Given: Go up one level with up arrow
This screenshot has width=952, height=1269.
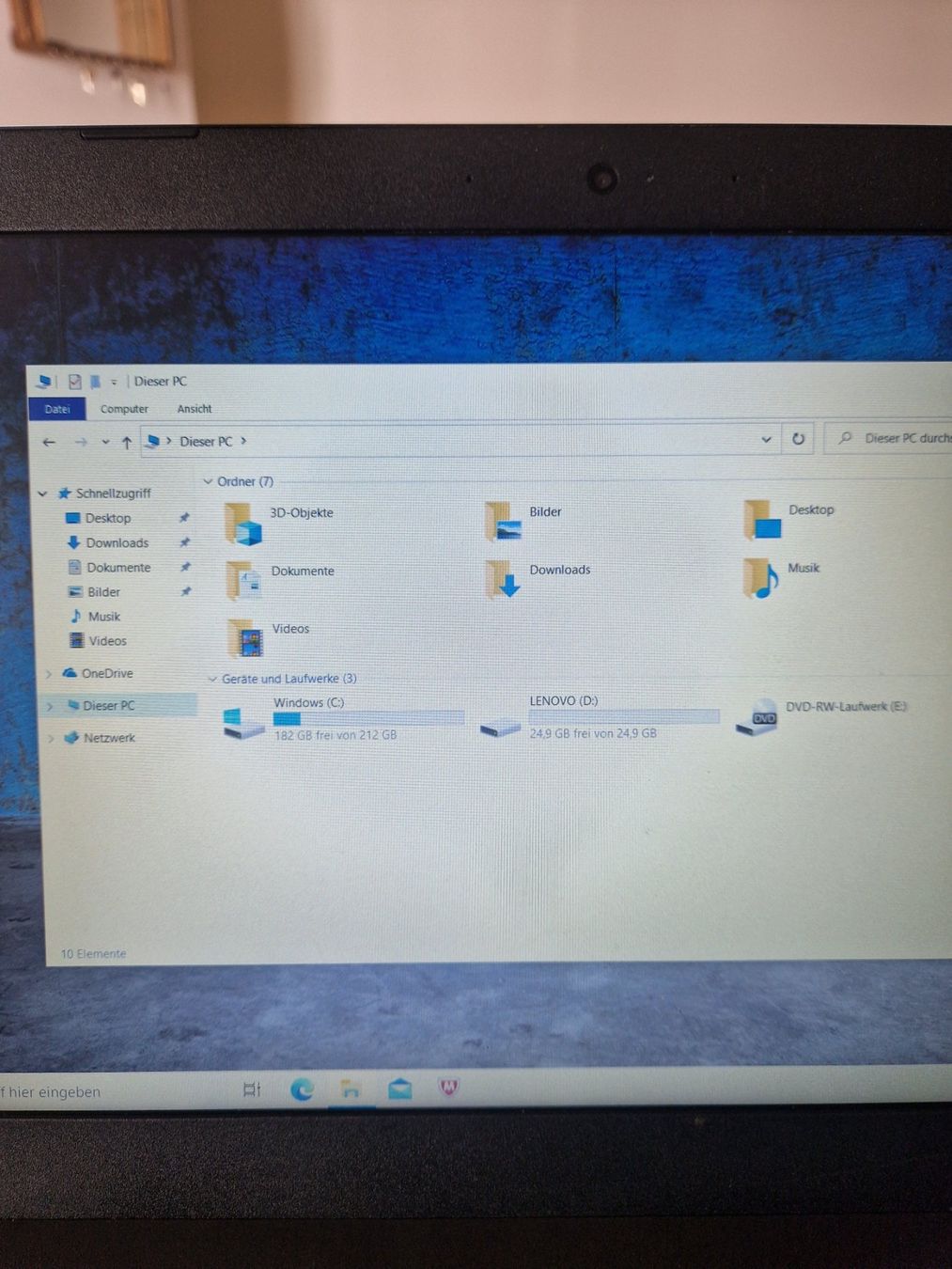Looking at the screenshot, I should click(x=127, y=442).
